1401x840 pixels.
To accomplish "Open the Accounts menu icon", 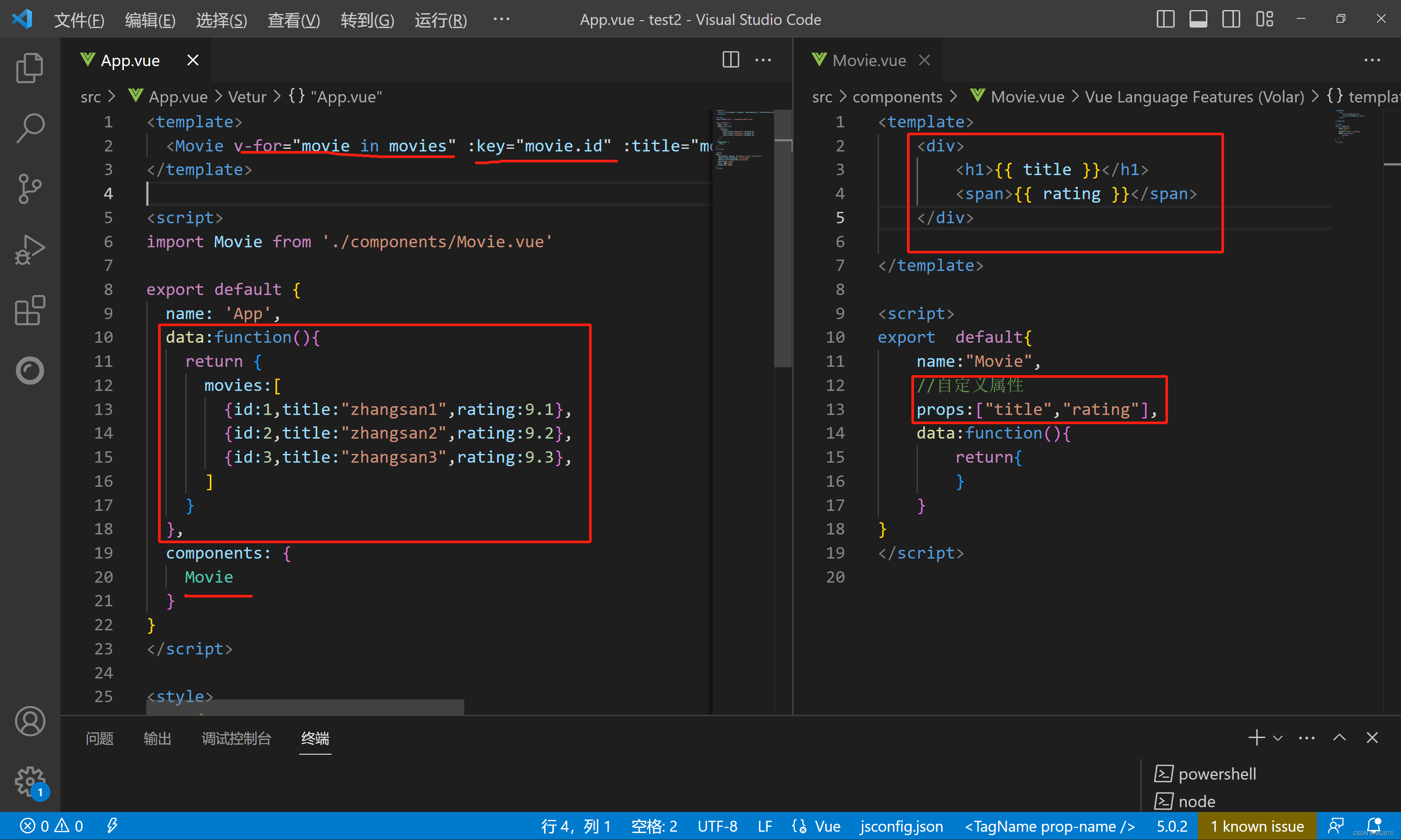I will point(29,721).
